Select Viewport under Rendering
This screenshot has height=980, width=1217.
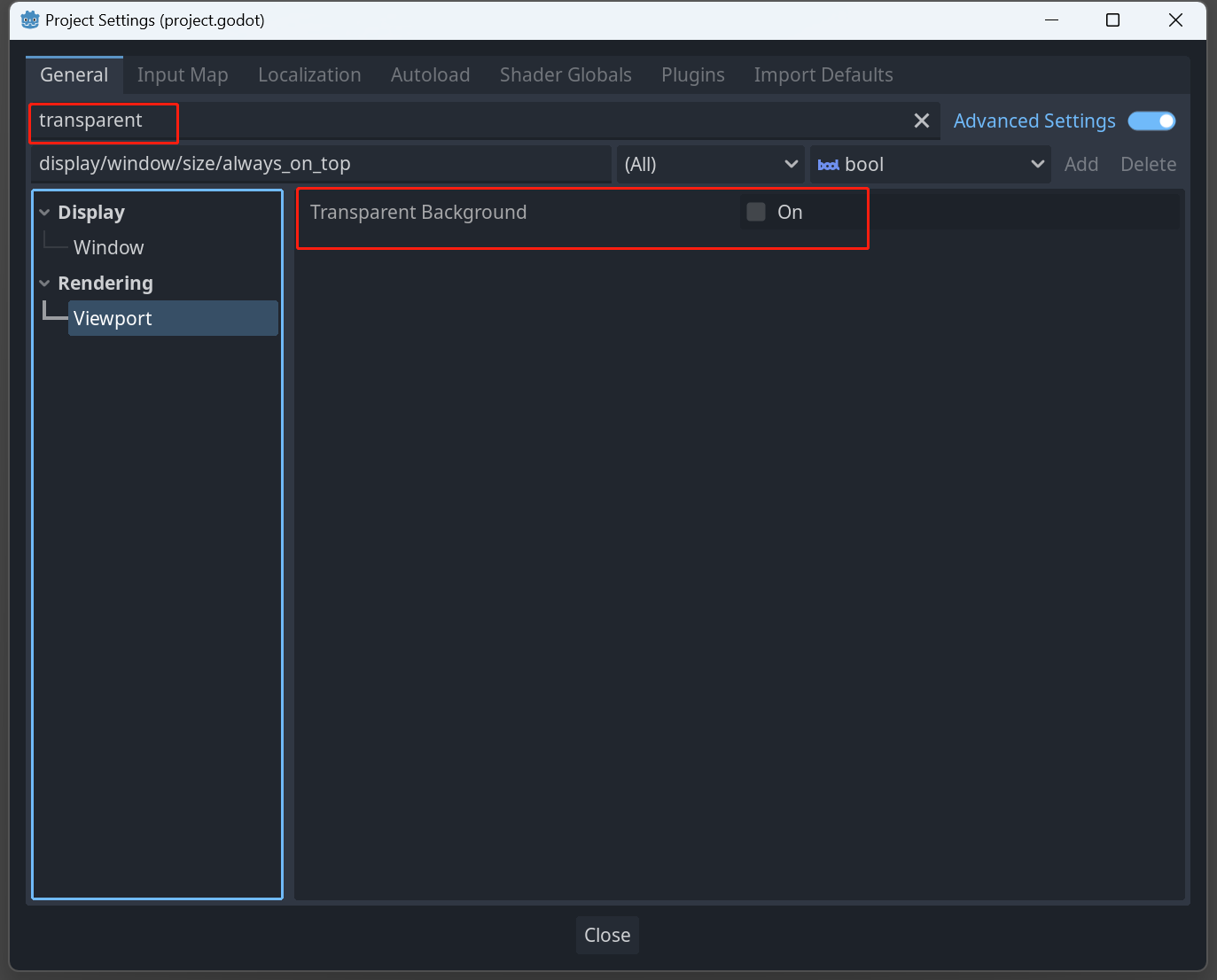pos(113,317)
